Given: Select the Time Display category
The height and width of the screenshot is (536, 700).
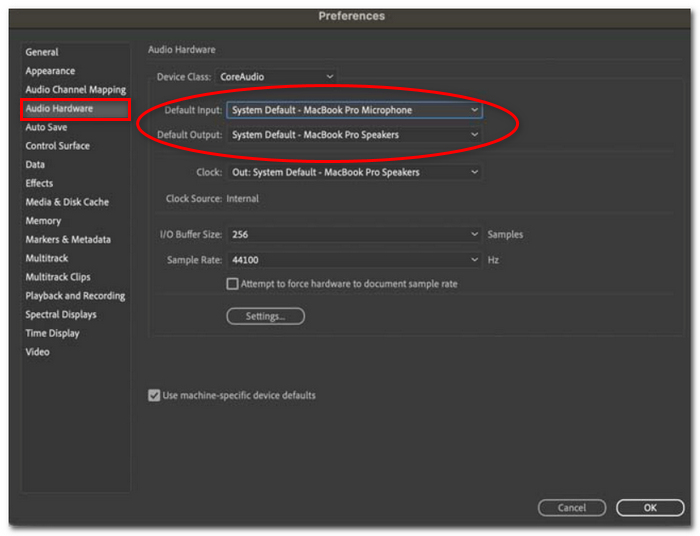Looking at the screenshot, I should (52, 333).
